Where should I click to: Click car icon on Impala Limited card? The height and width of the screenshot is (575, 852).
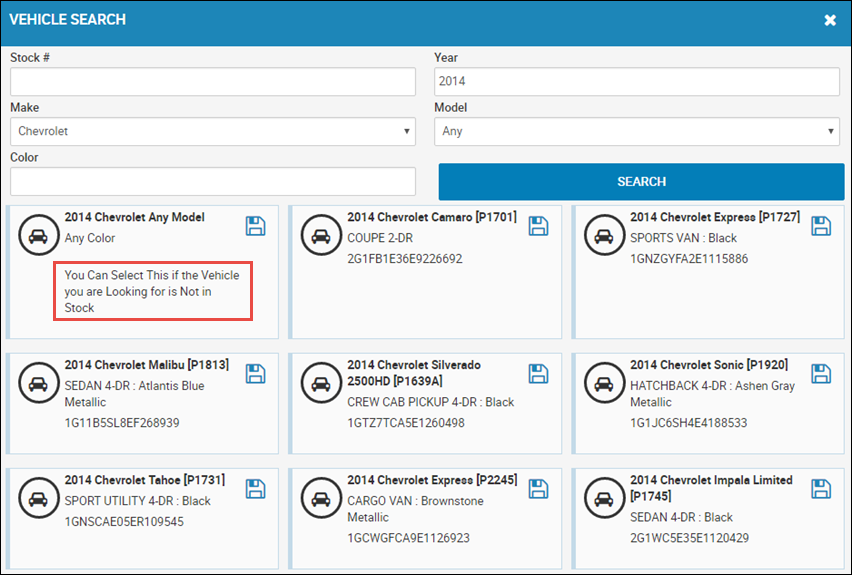tap(604, 498)
